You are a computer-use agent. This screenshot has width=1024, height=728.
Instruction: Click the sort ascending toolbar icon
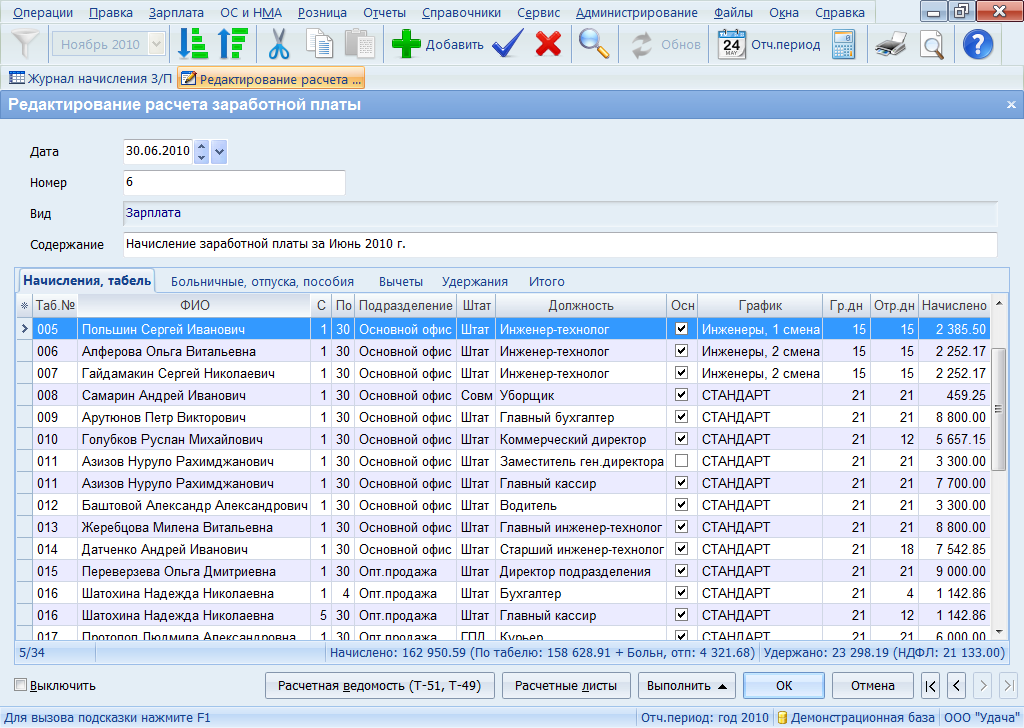pyautogui.click(x=192, y=44)
